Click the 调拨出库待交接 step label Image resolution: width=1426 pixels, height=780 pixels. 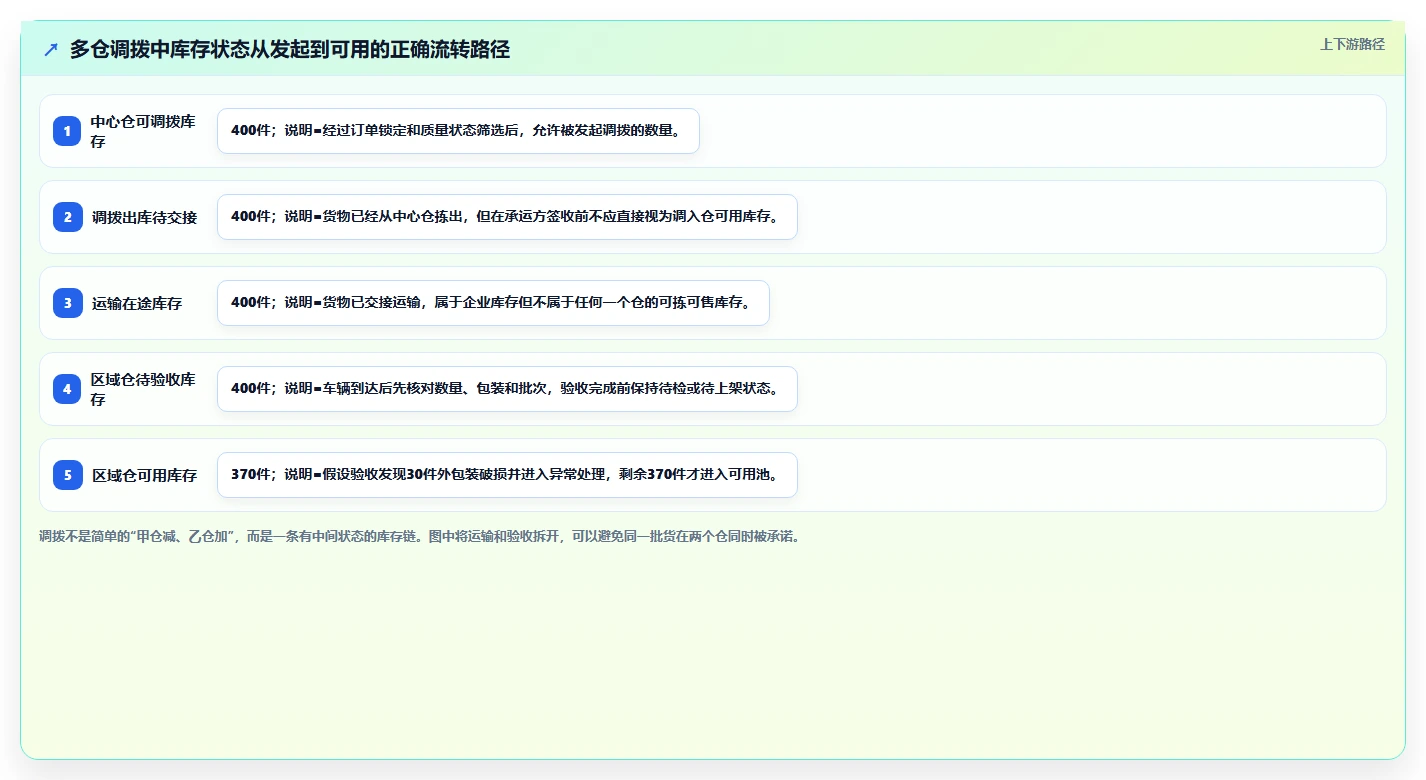[x=144, y=217]
